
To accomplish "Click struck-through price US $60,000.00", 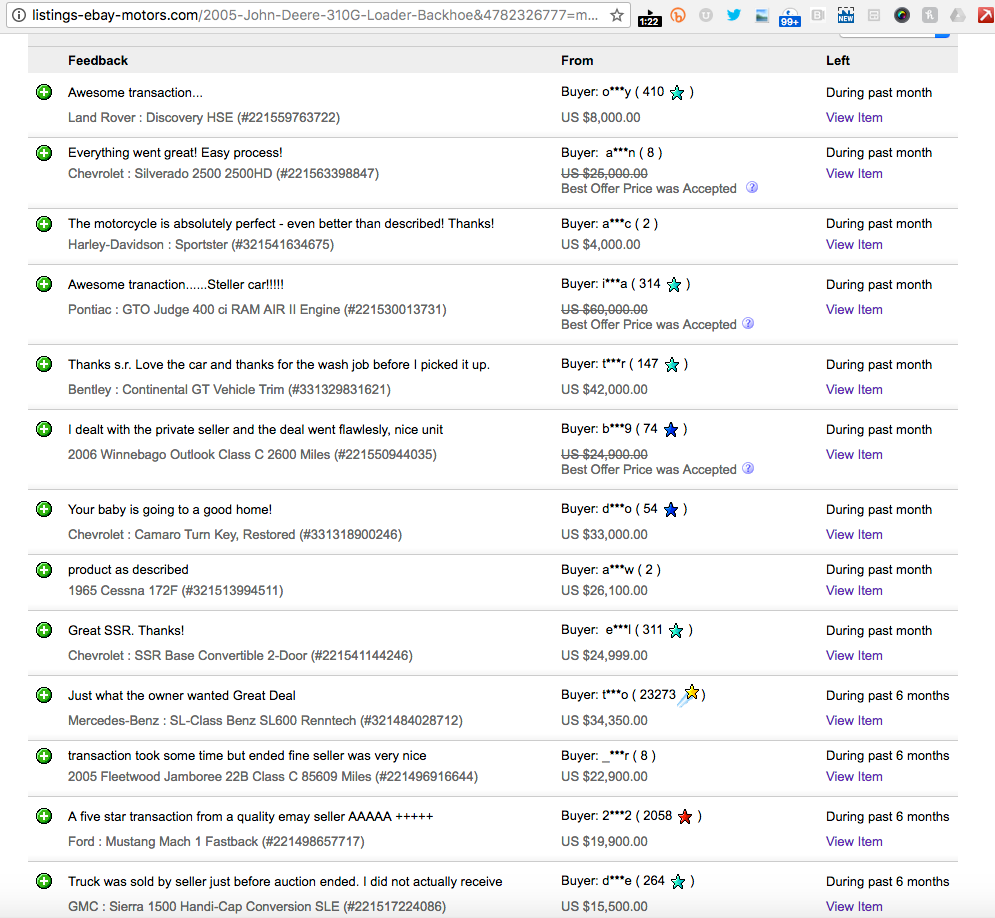I will pyautogui.click(x=604, y=309).
